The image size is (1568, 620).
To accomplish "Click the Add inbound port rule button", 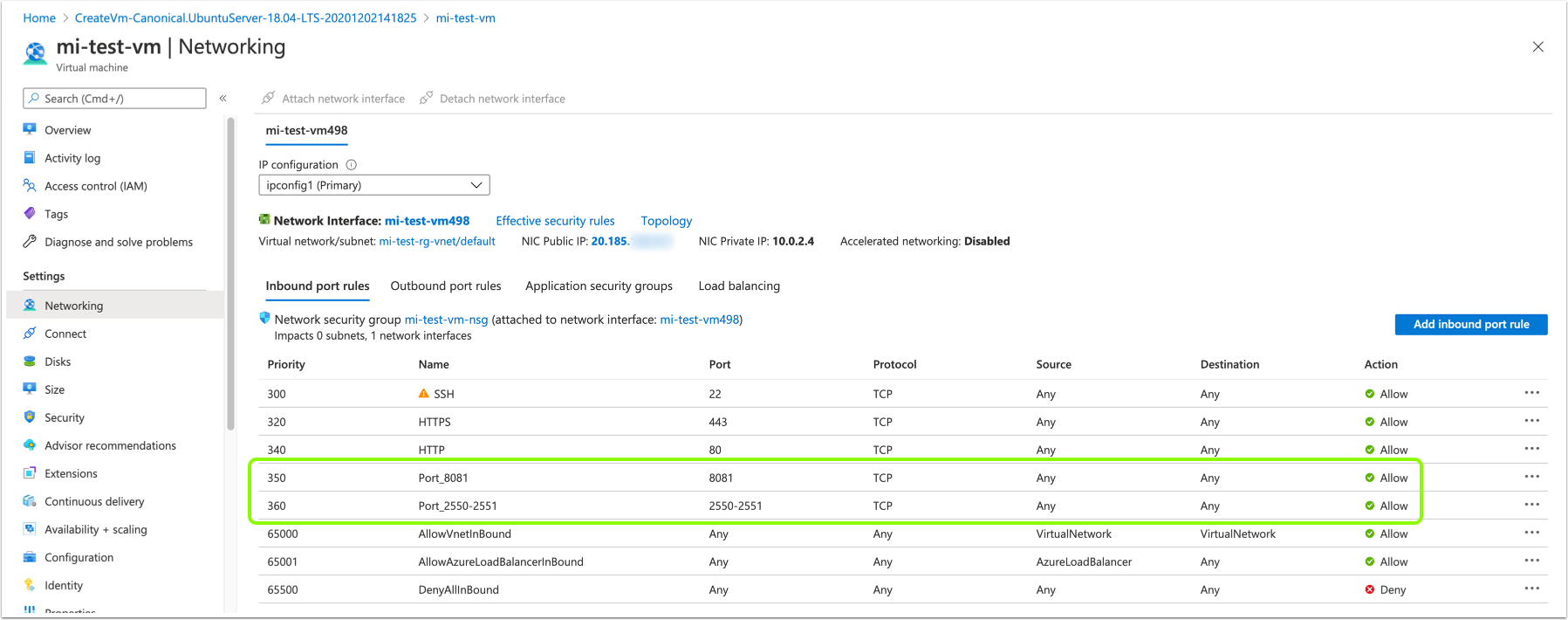I will click(x=1470, y=324).
